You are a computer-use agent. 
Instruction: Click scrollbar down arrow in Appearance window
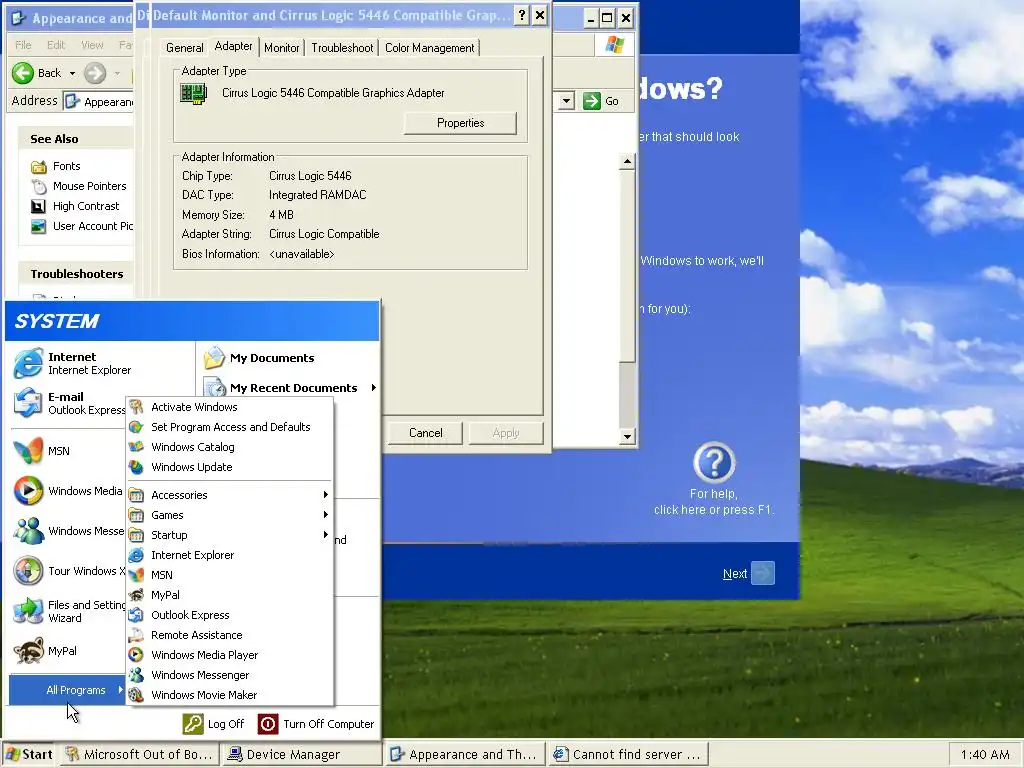pos(627,436)
